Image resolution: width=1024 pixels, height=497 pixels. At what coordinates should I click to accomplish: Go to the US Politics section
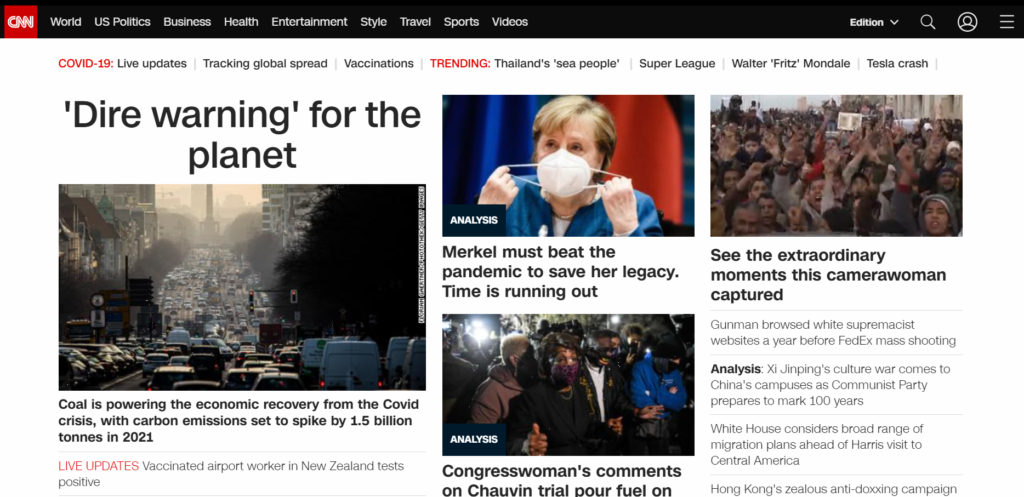pos(122,22)
